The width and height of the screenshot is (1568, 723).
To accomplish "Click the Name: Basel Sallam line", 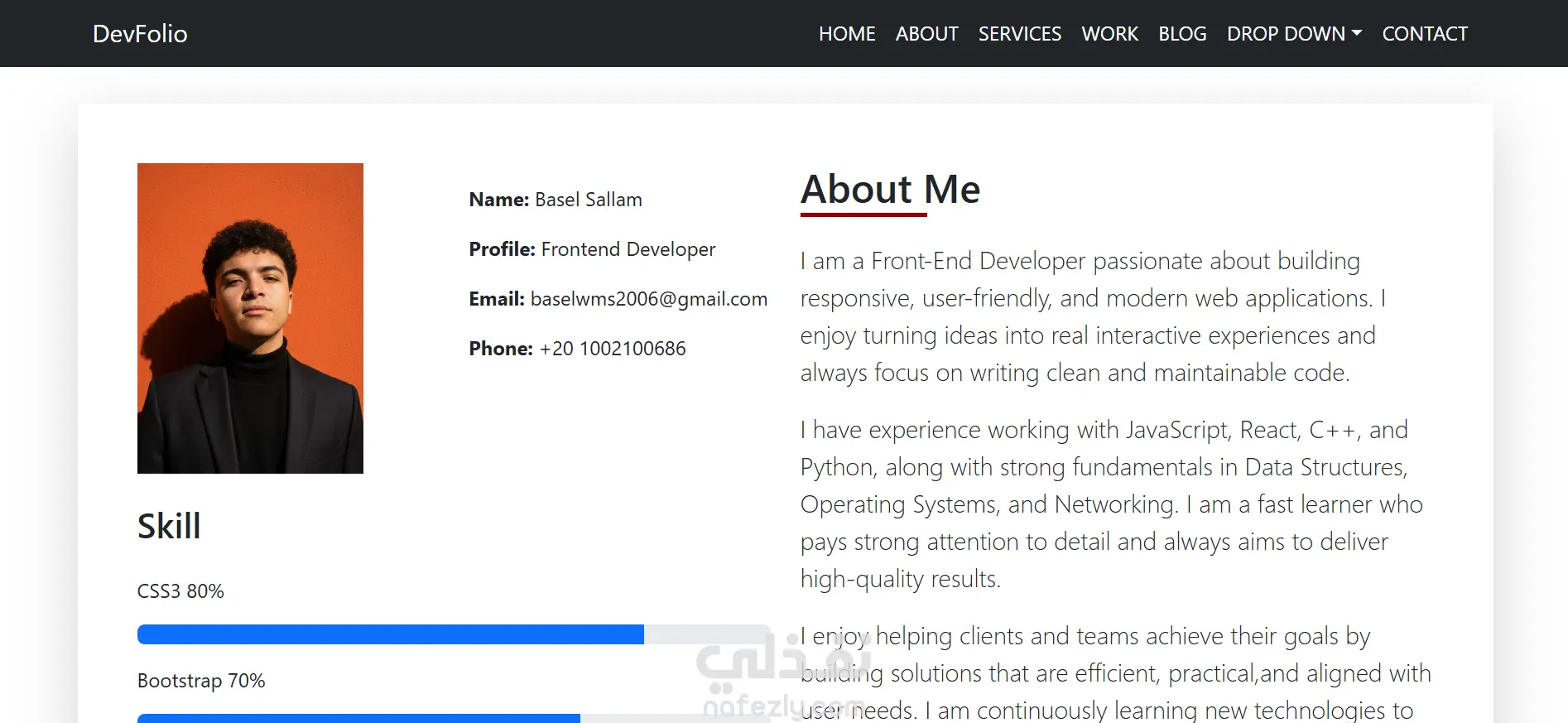I will (556, 200).
